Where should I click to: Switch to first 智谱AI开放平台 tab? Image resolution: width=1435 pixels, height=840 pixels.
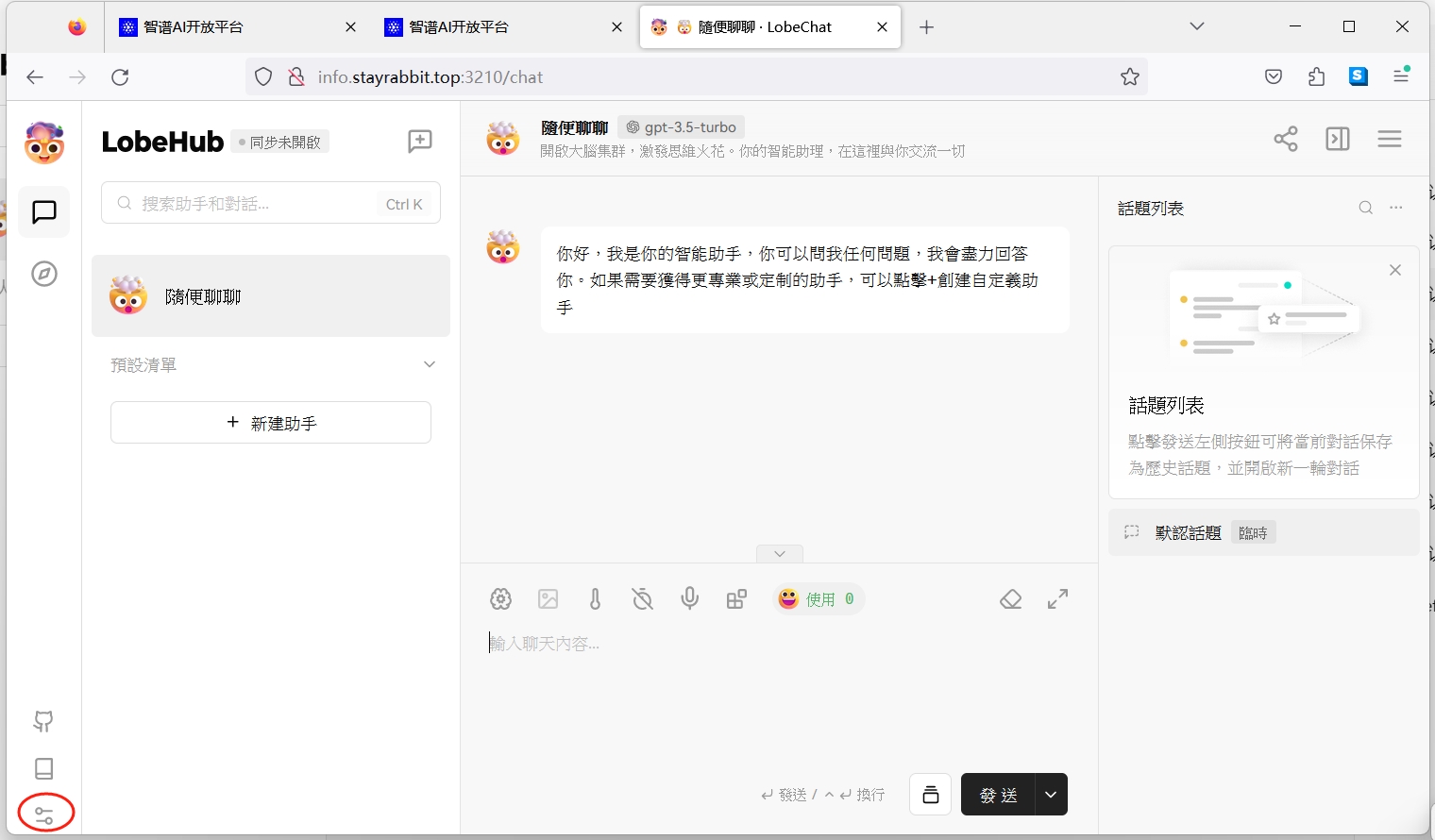pyautogui.click(x=236, y=27)
